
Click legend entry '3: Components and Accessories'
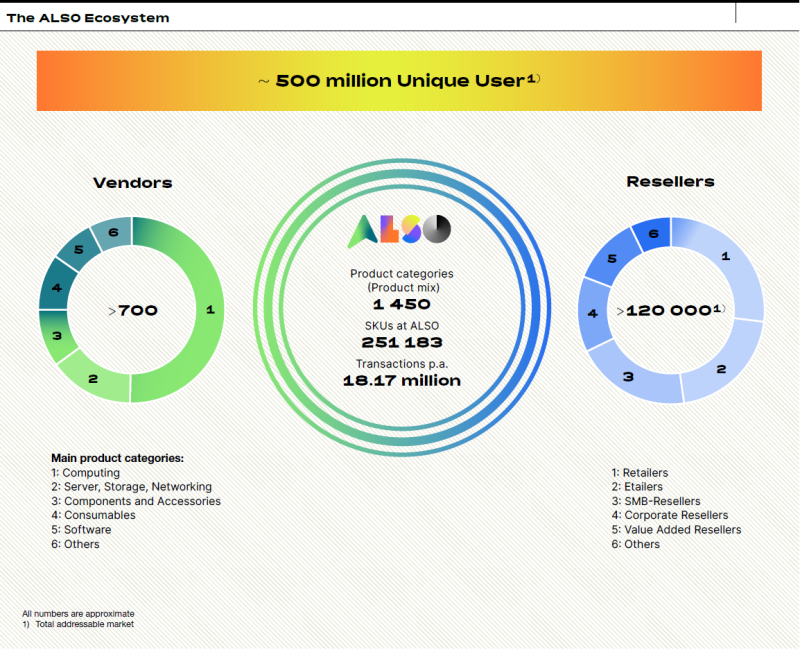coord(136,501)
